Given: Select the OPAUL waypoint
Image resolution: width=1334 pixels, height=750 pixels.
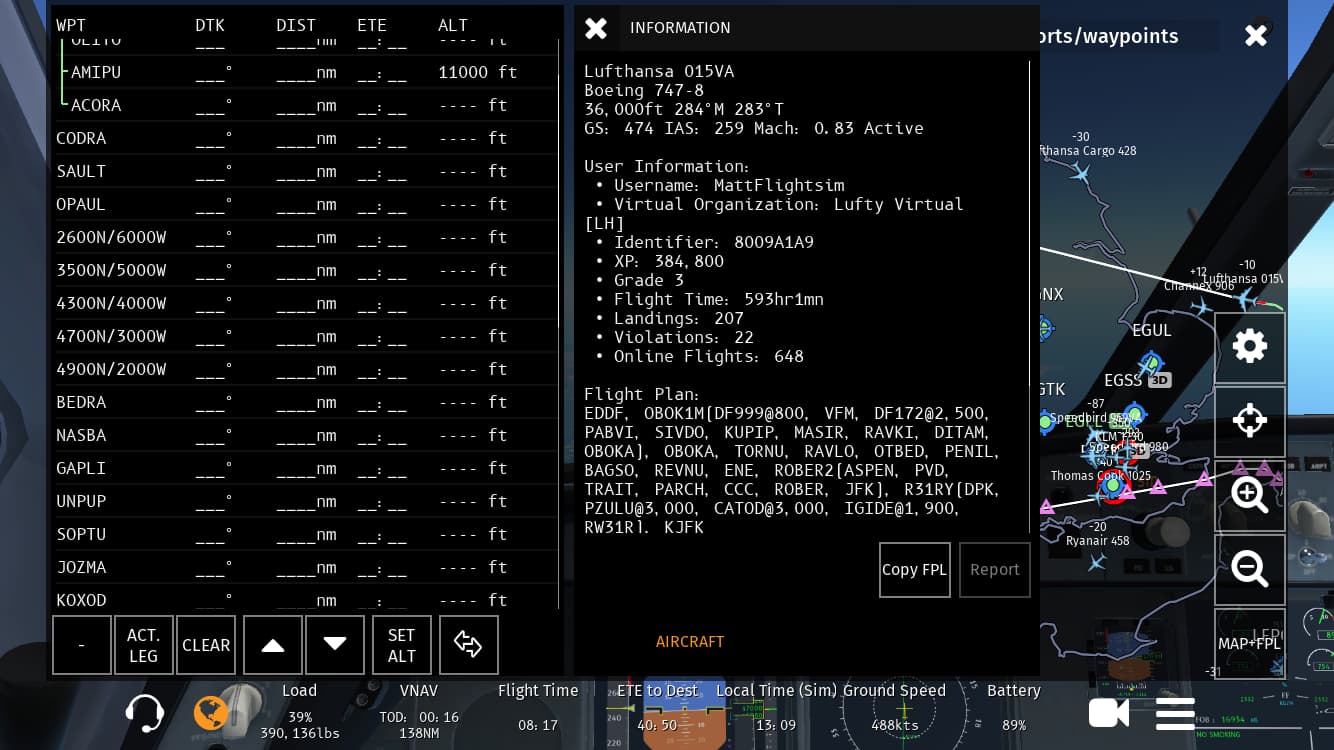Looking at the screenshot, I should click(305, 204).
